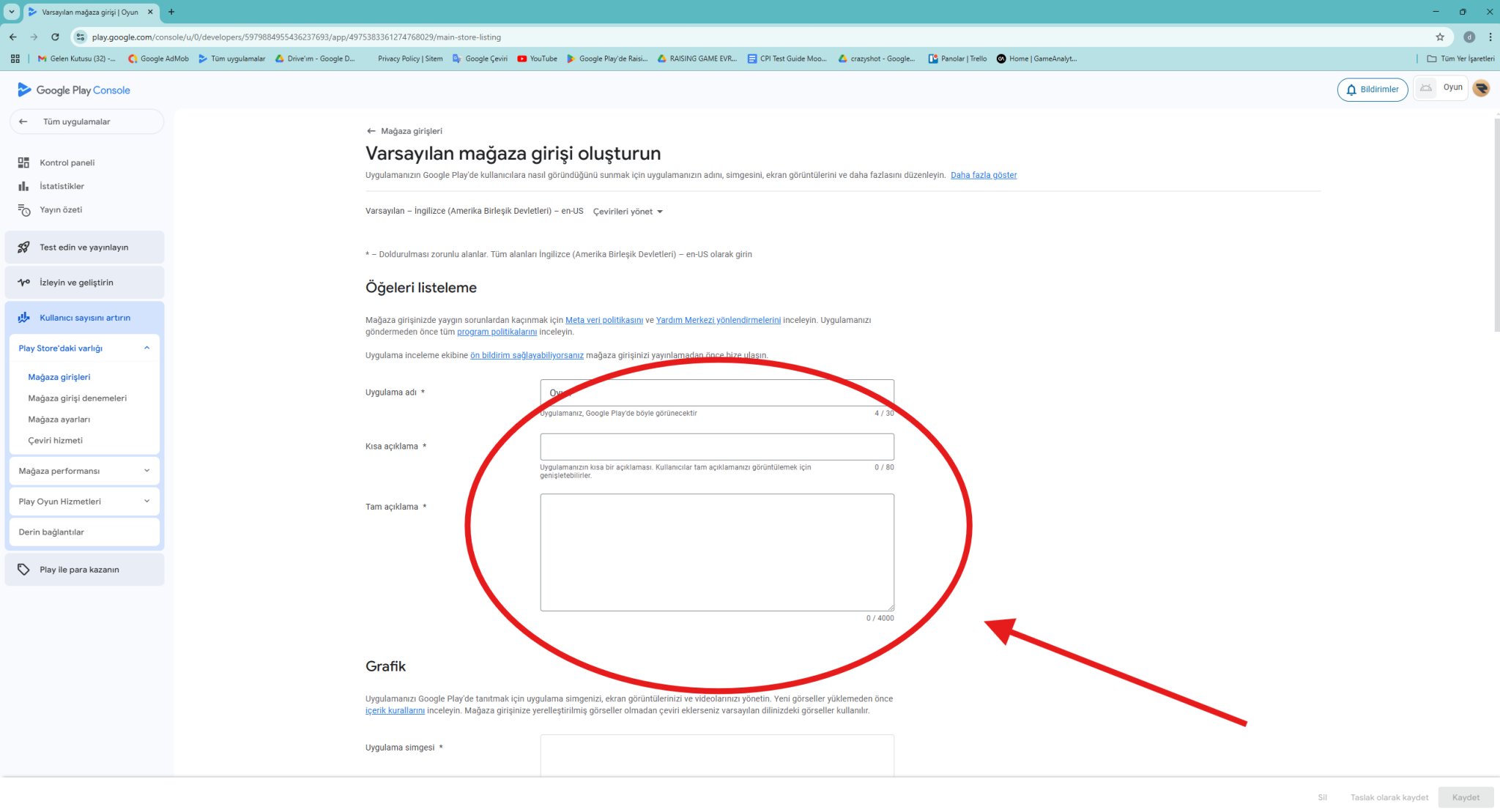Click the Meta veri politikasını link
1500x812 pixels.
point(604,320)
